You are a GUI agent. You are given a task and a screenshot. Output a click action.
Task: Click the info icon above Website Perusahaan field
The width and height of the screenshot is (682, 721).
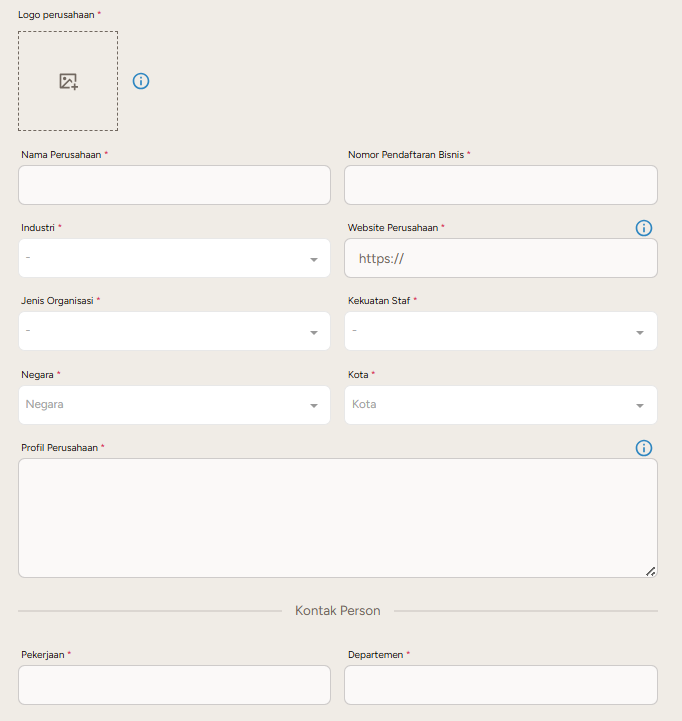(644, 228)
